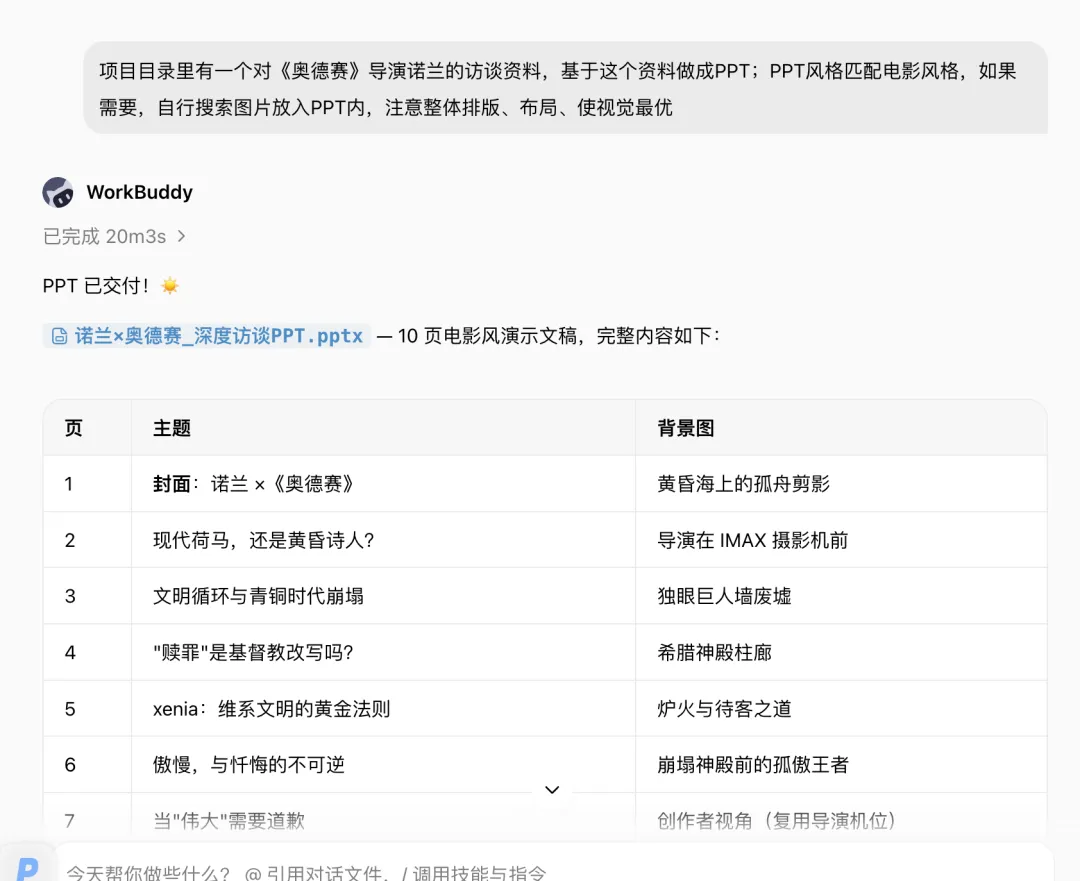Click the WorkBuddy avatar icon
The width and height of the screenshot is (1080, 881).
[x=58, y=192]
